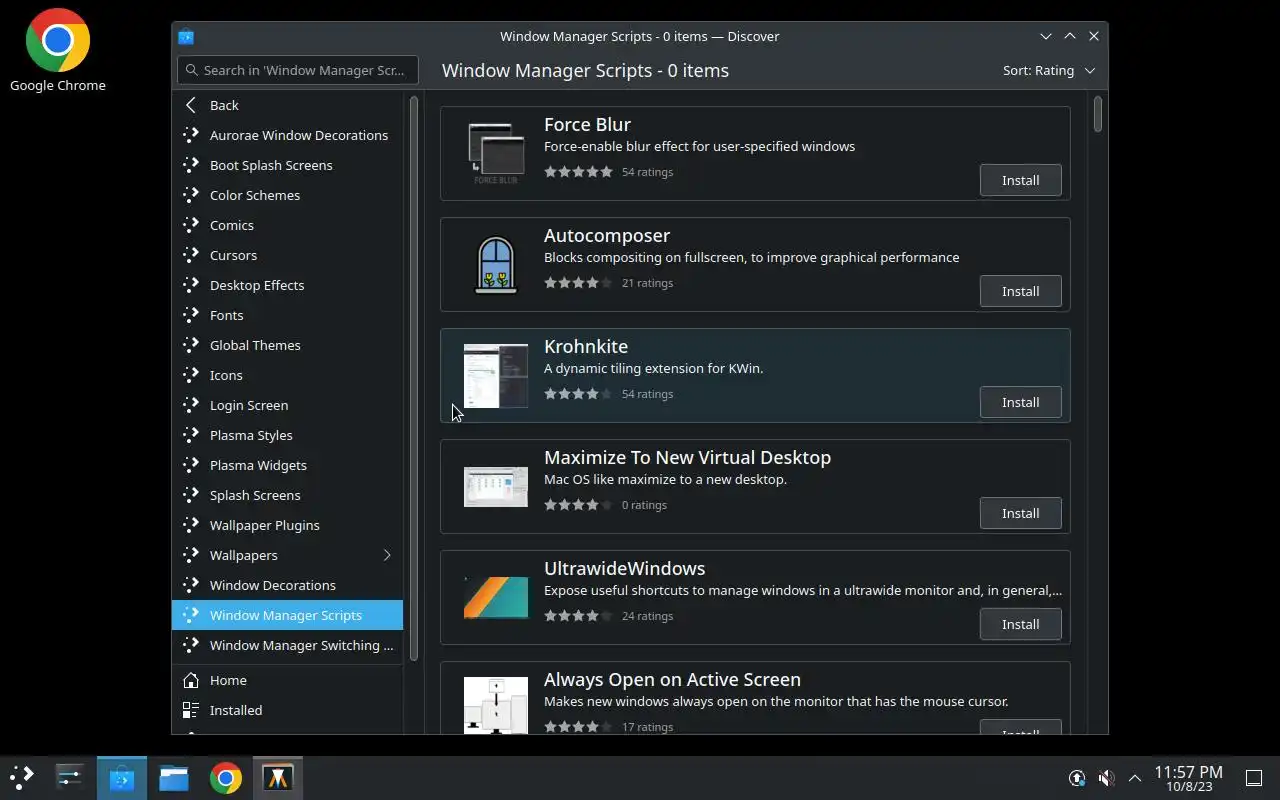The image size is (1280, 800).
Task: Open System Settings from the taskbar
Action: (70, 777)
